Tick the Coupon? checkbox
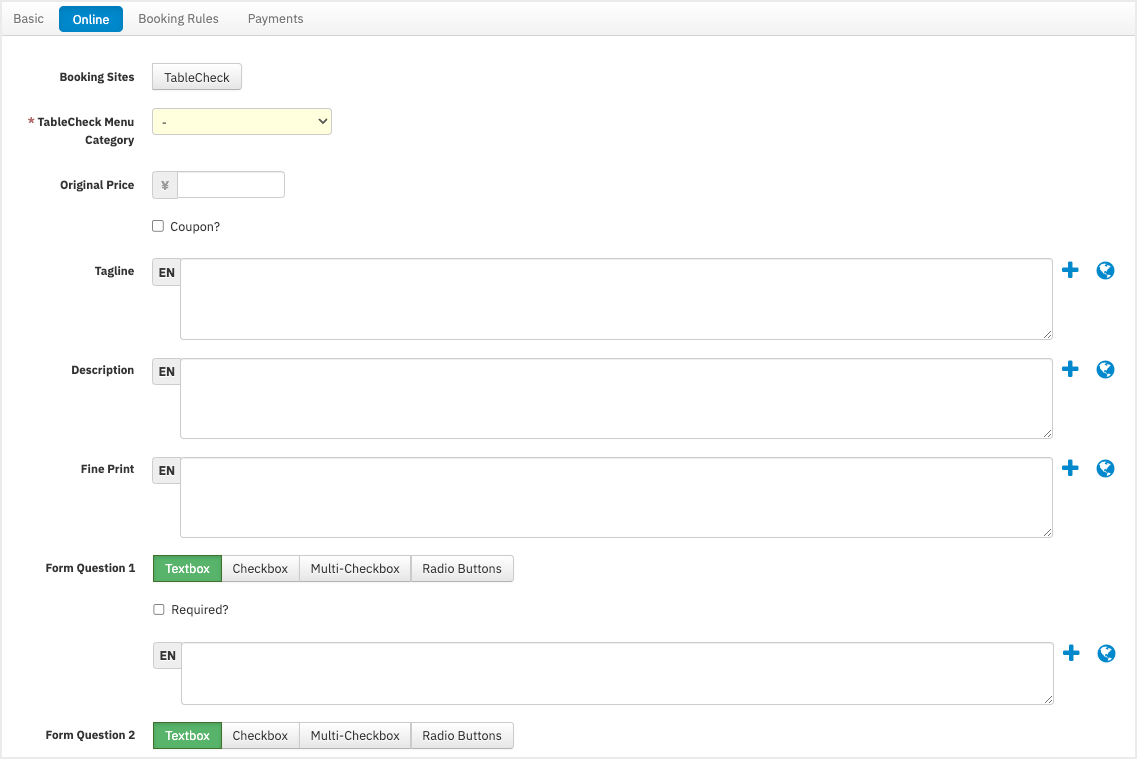 pos(158,226)
